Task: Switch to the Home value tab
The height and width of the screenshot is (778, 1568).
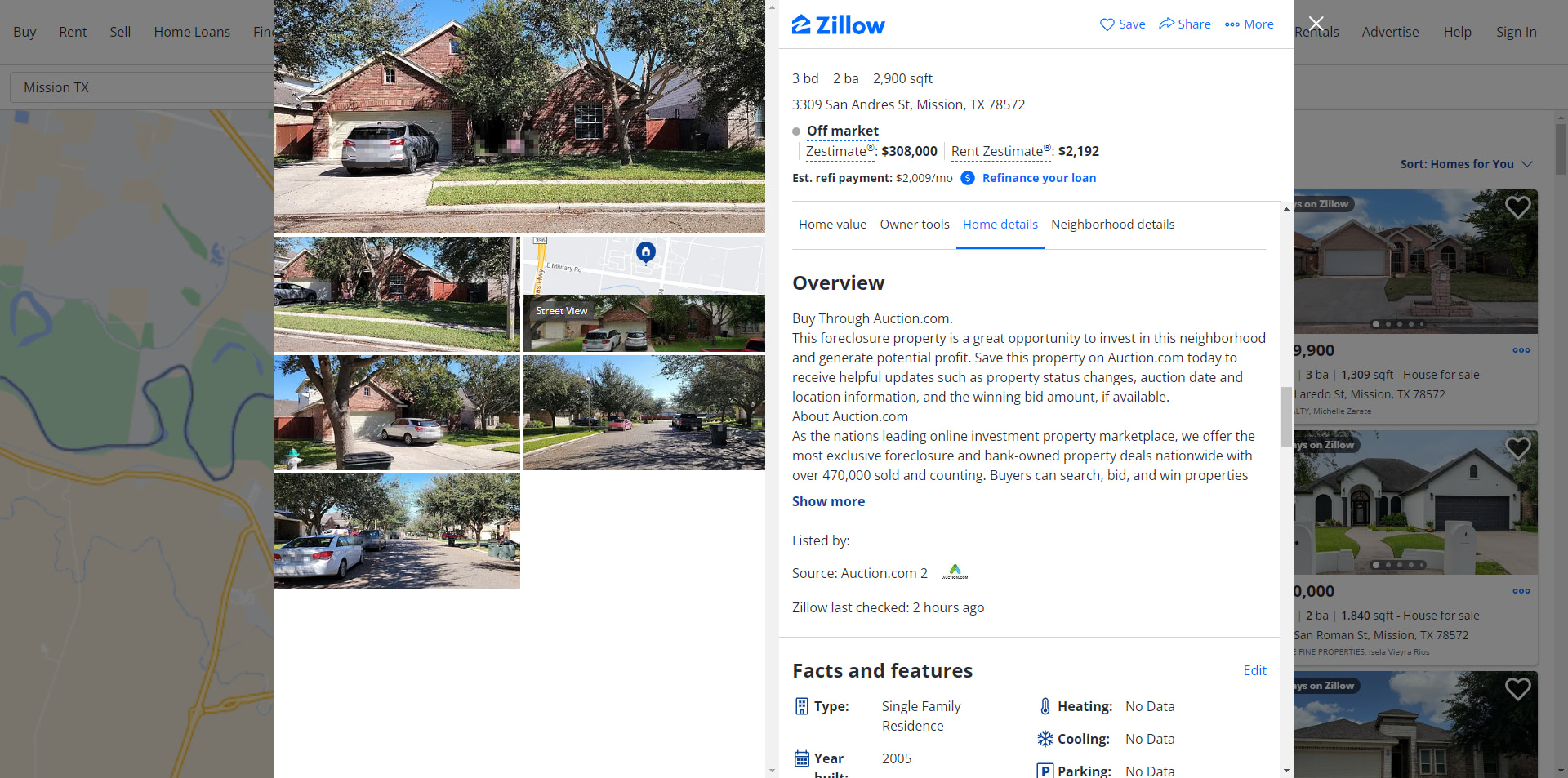Action: tap(832, 225)
